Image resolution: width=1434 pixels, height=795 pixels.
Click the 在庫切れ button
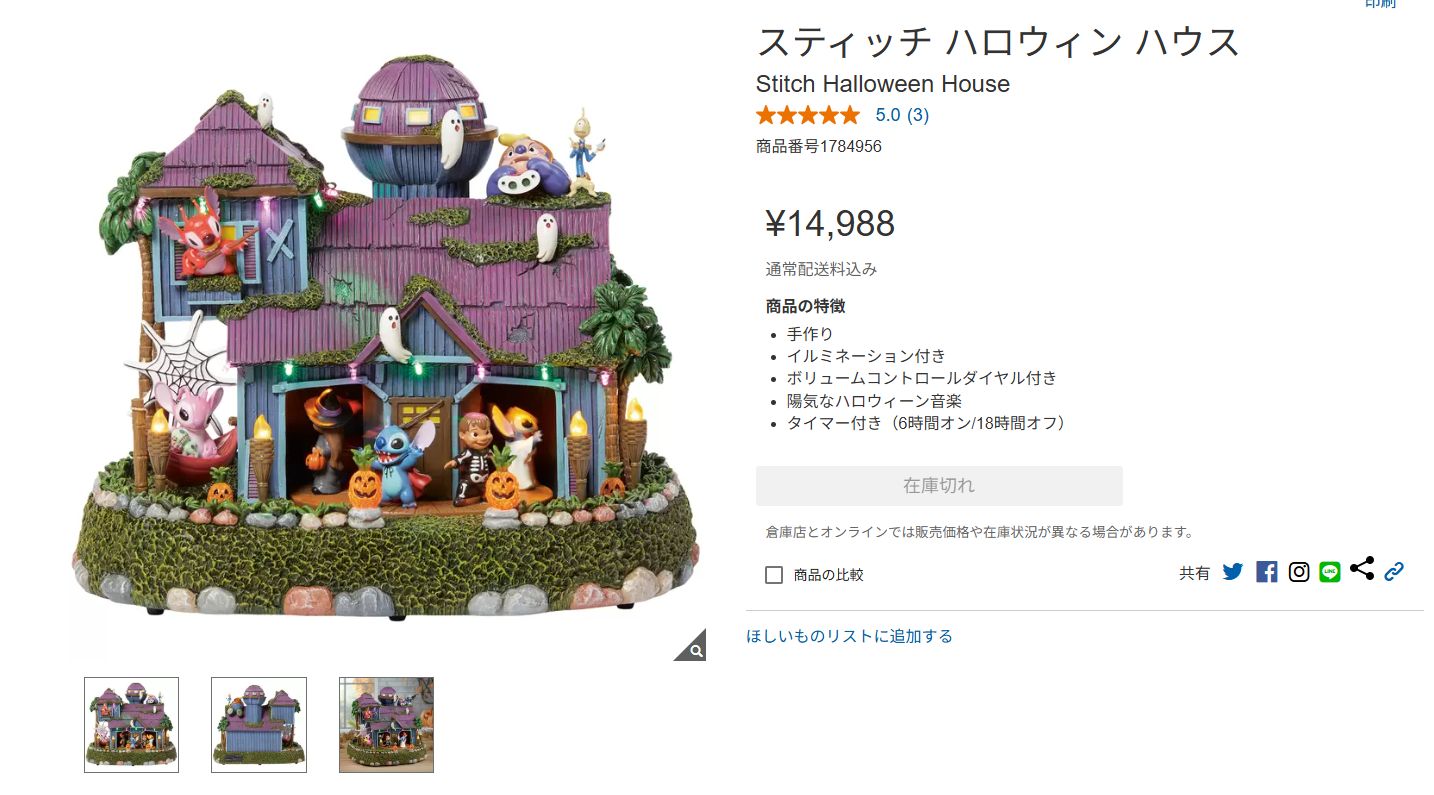[939, 486]
